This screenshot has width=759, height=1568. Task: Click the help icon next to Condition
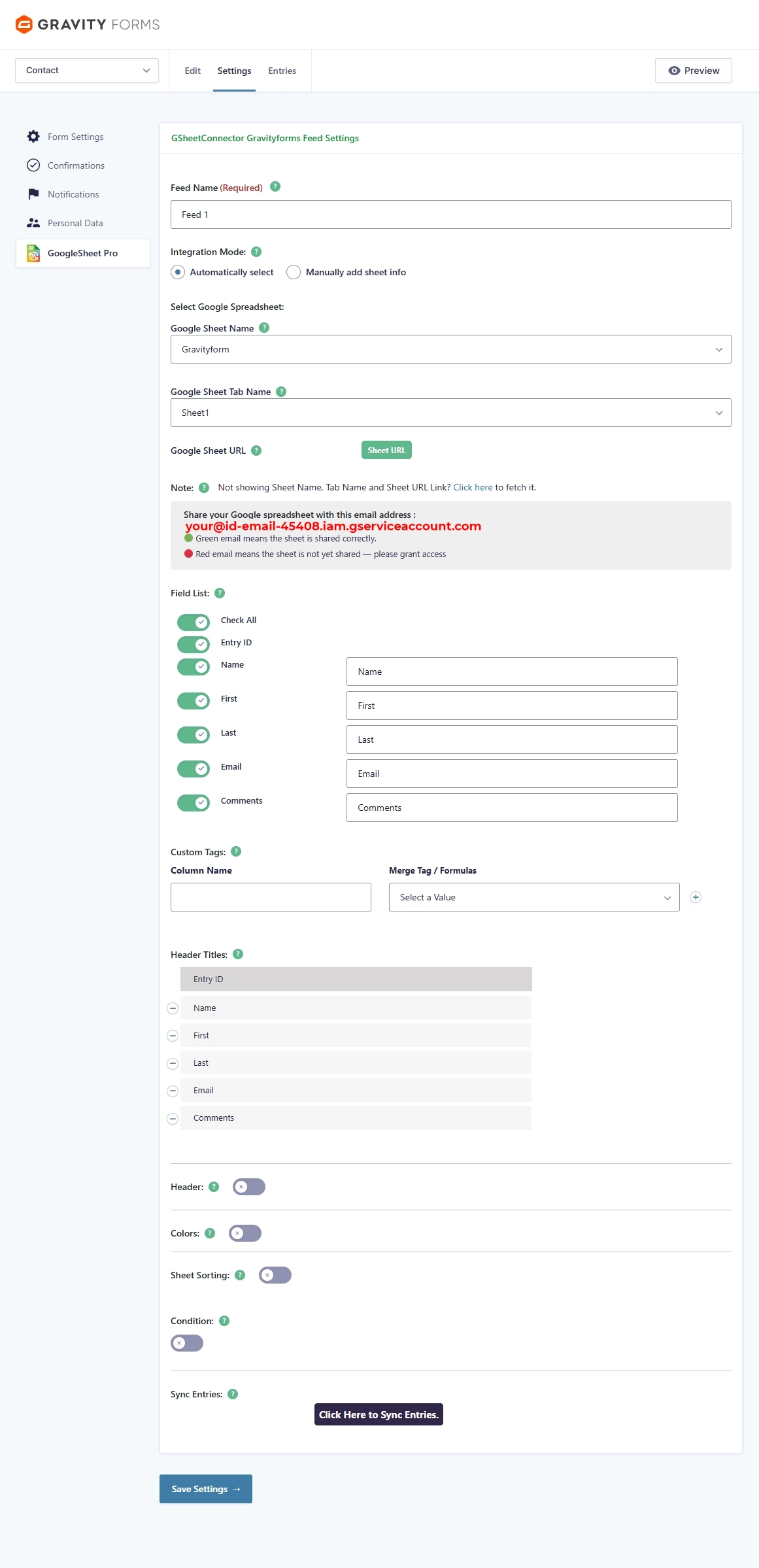click(x=224, y=1321)
